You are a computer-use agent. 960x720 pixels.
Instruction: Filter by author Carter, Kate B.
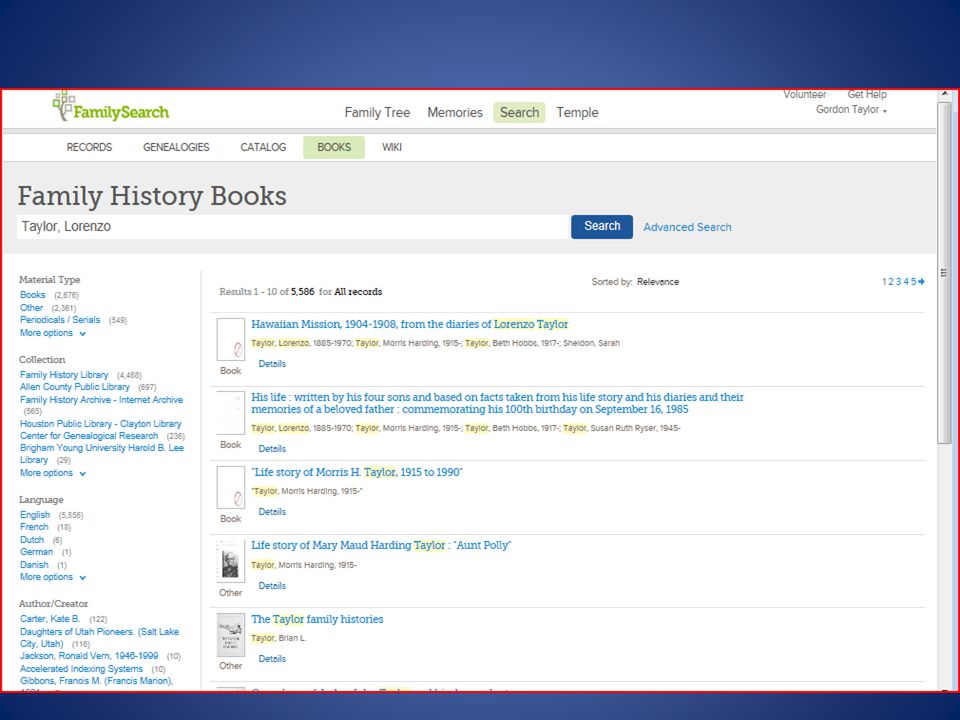[x=50, y=619]
